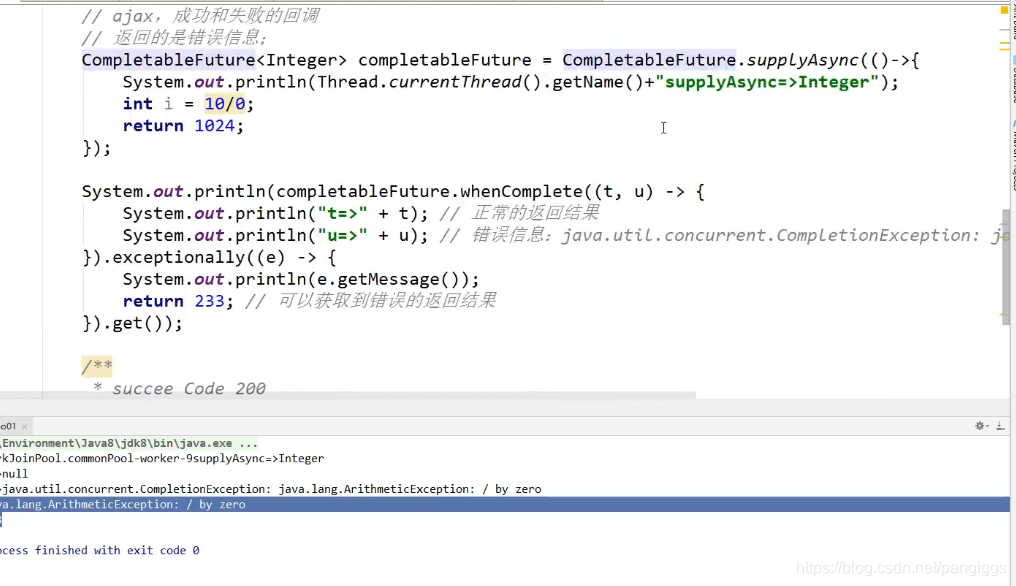Click the CompletionException console output line
The width and height of the screenshot is (1016, 586).
[271, 489]
